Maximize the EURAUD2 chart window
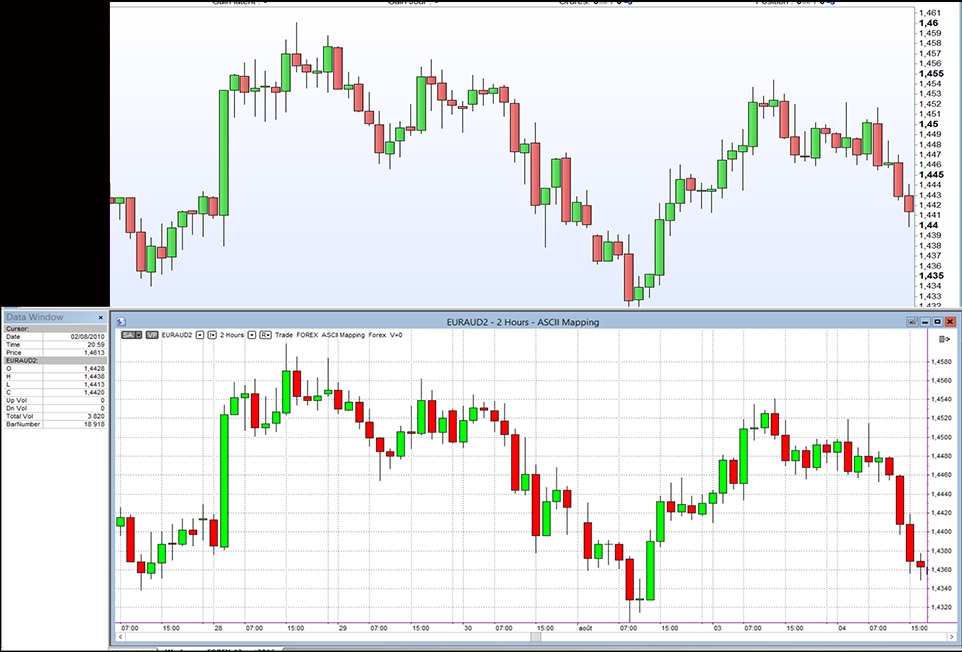Image resolution: width=962 pixels, height=652 pixels. (x=937, y=321)
